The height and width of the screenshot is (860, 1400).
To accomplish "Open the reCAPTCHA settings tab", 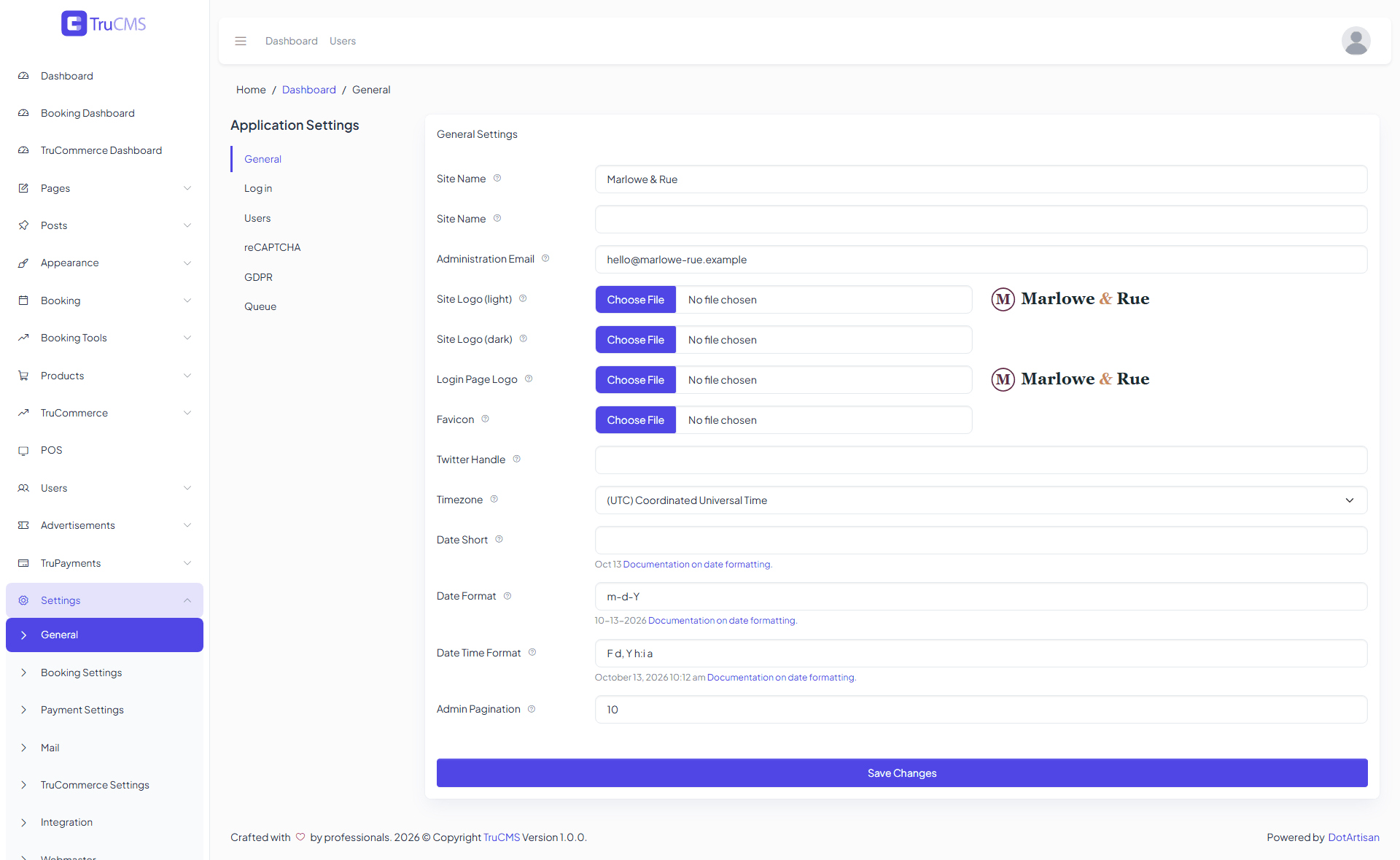I will click(x=273, y=247).
